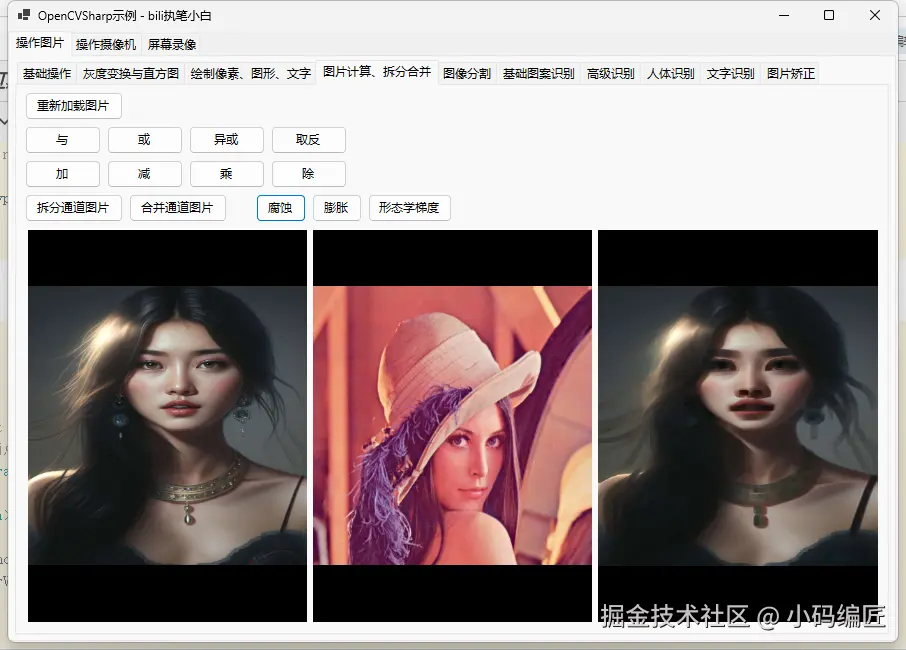Click the 重新加载图片 button
Image resolution: width=906 pixels, height=650 pixels.
73,106
